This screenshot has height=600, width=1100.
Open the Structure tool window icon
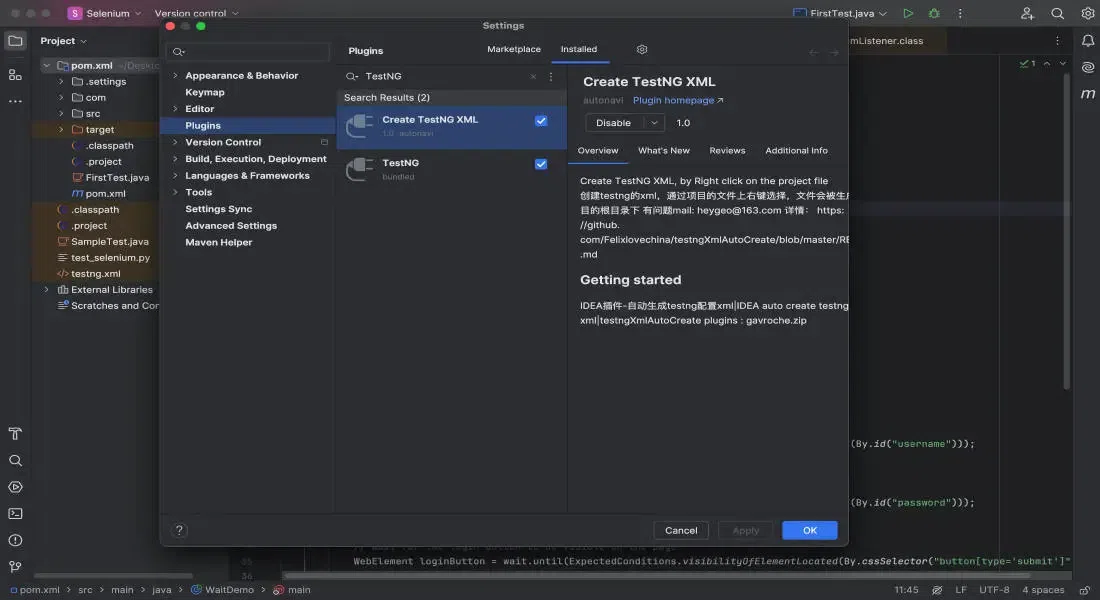coord(15,74)
